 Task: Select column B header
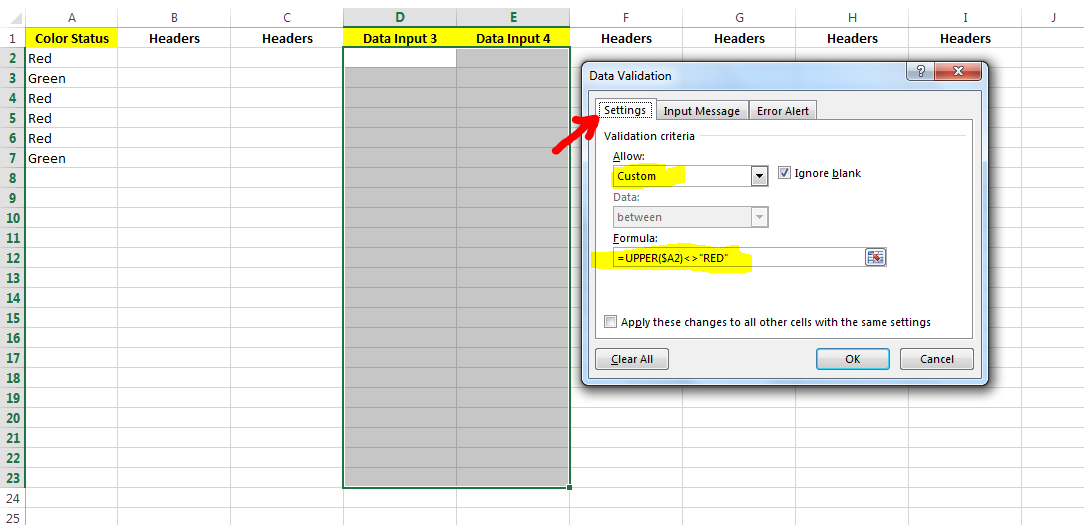point(174,17)
